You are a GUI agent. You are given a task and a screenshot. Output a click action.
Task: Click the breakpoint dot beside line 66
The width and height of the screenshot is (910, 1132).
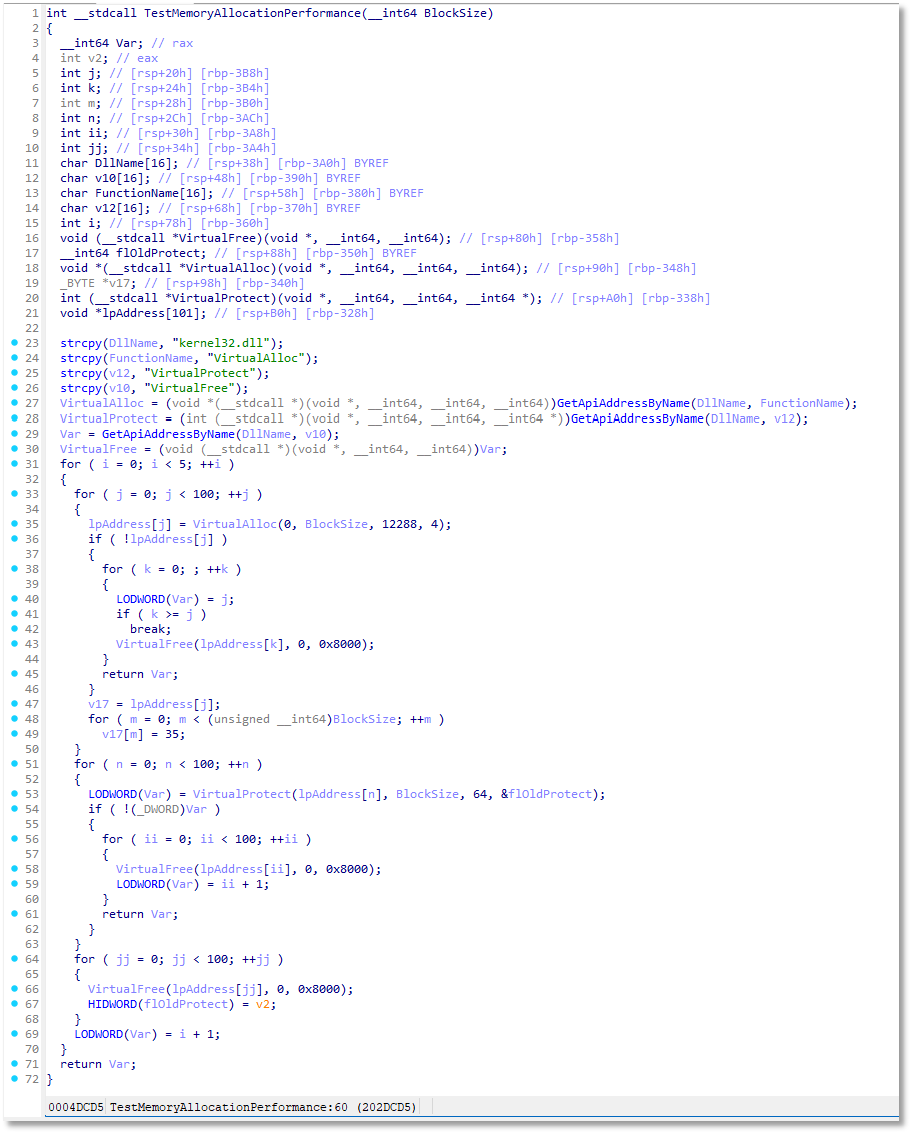click(x=14, y=988)
